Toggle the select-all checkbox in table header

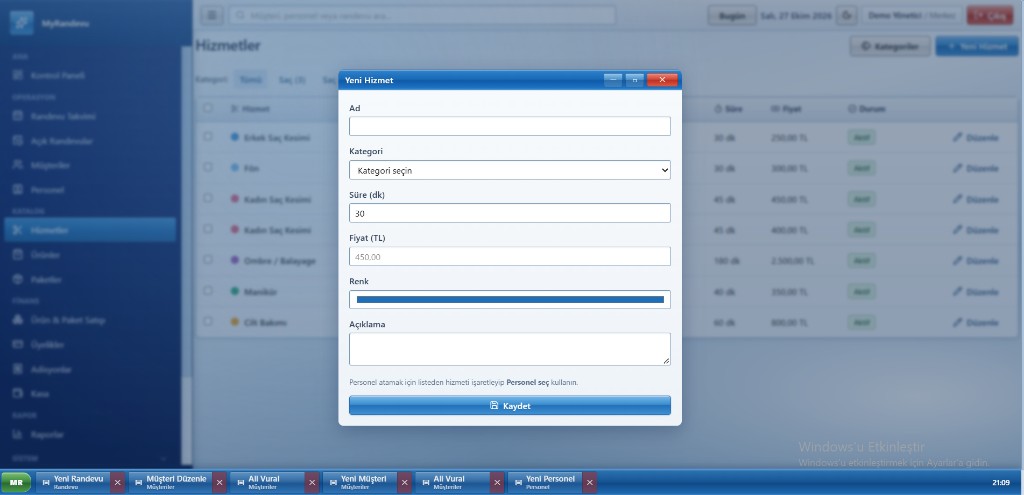click(x=208, y=108)
